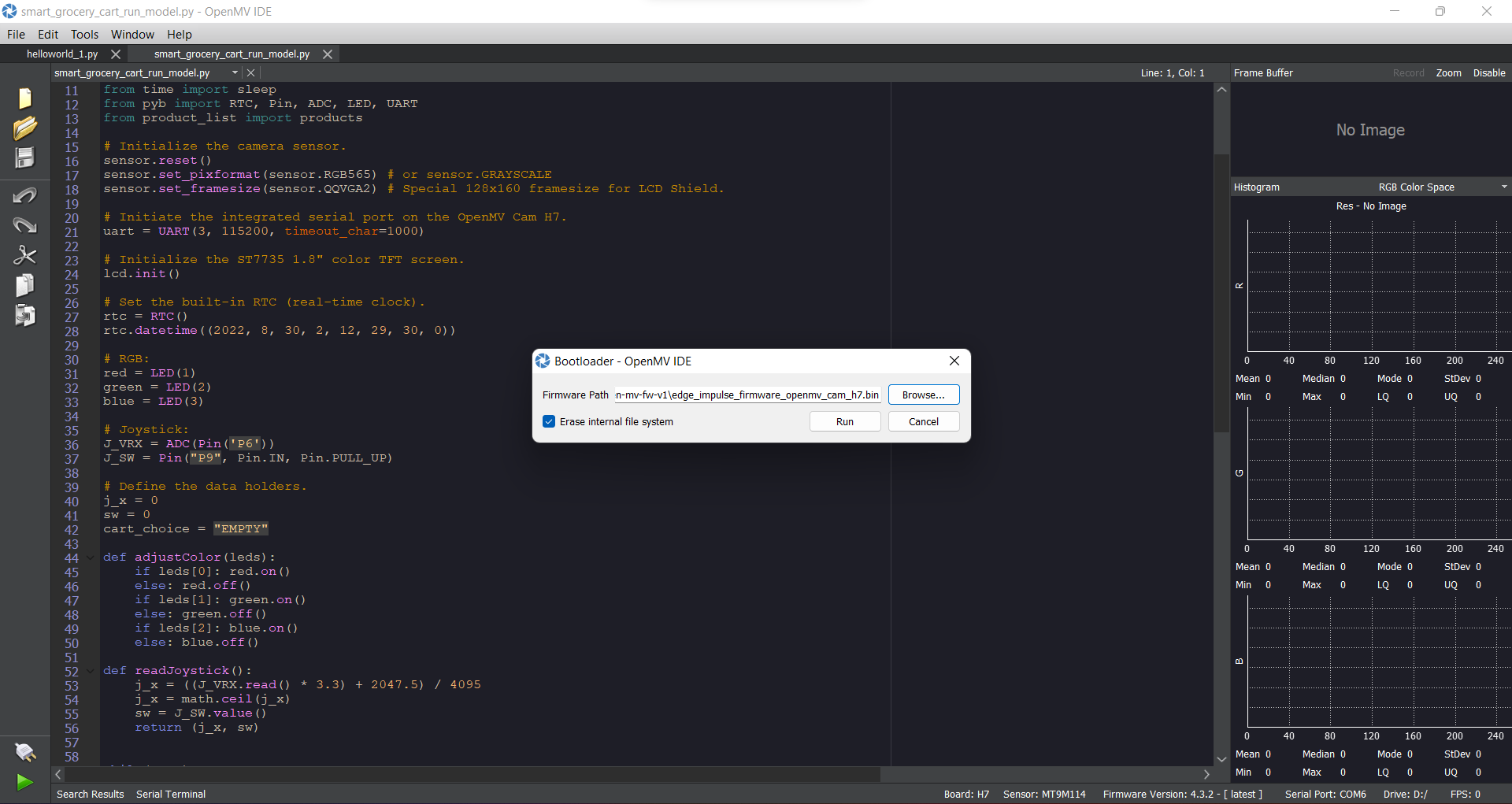Click the scroll left arrow of editor
This screenshot has width=1512, height=804.
58,774
